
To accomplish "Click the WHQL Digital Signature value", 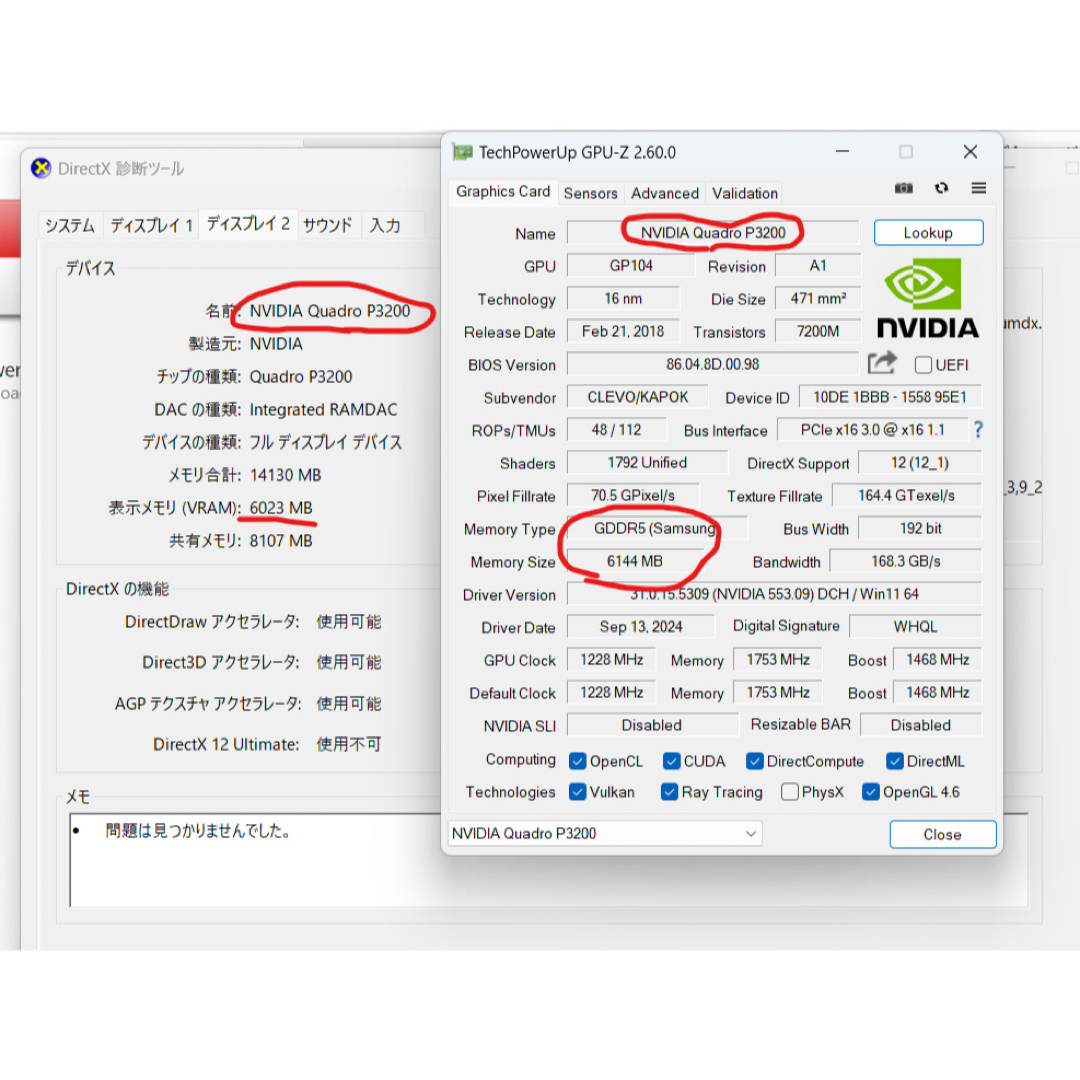I will tap(915, 627).
